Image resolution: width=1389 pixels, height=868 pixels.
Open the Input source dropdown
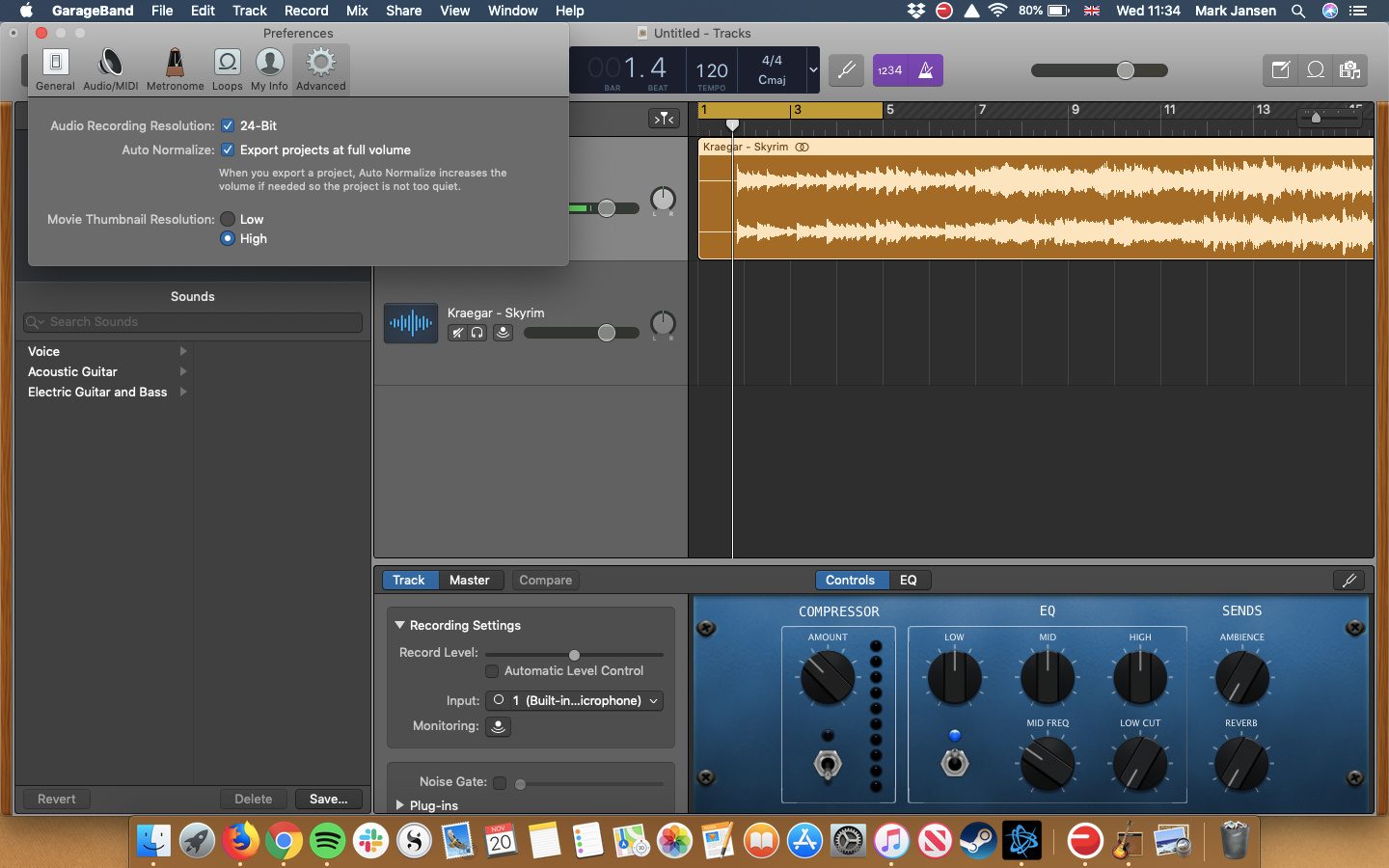coord(574,701)
